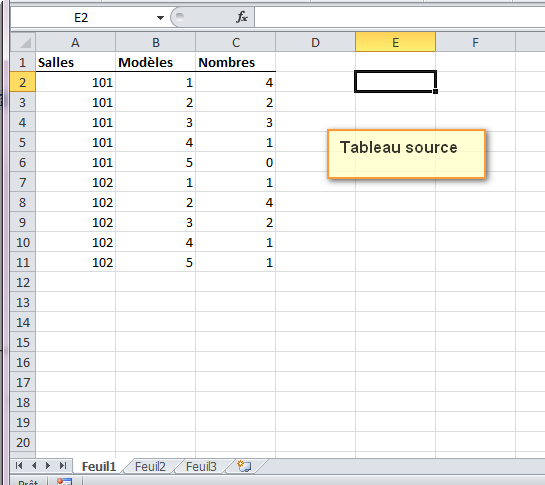Open the Name Box dropdown arrow
The height and width of the screenshot is (485, 545).
coord(160,18)
